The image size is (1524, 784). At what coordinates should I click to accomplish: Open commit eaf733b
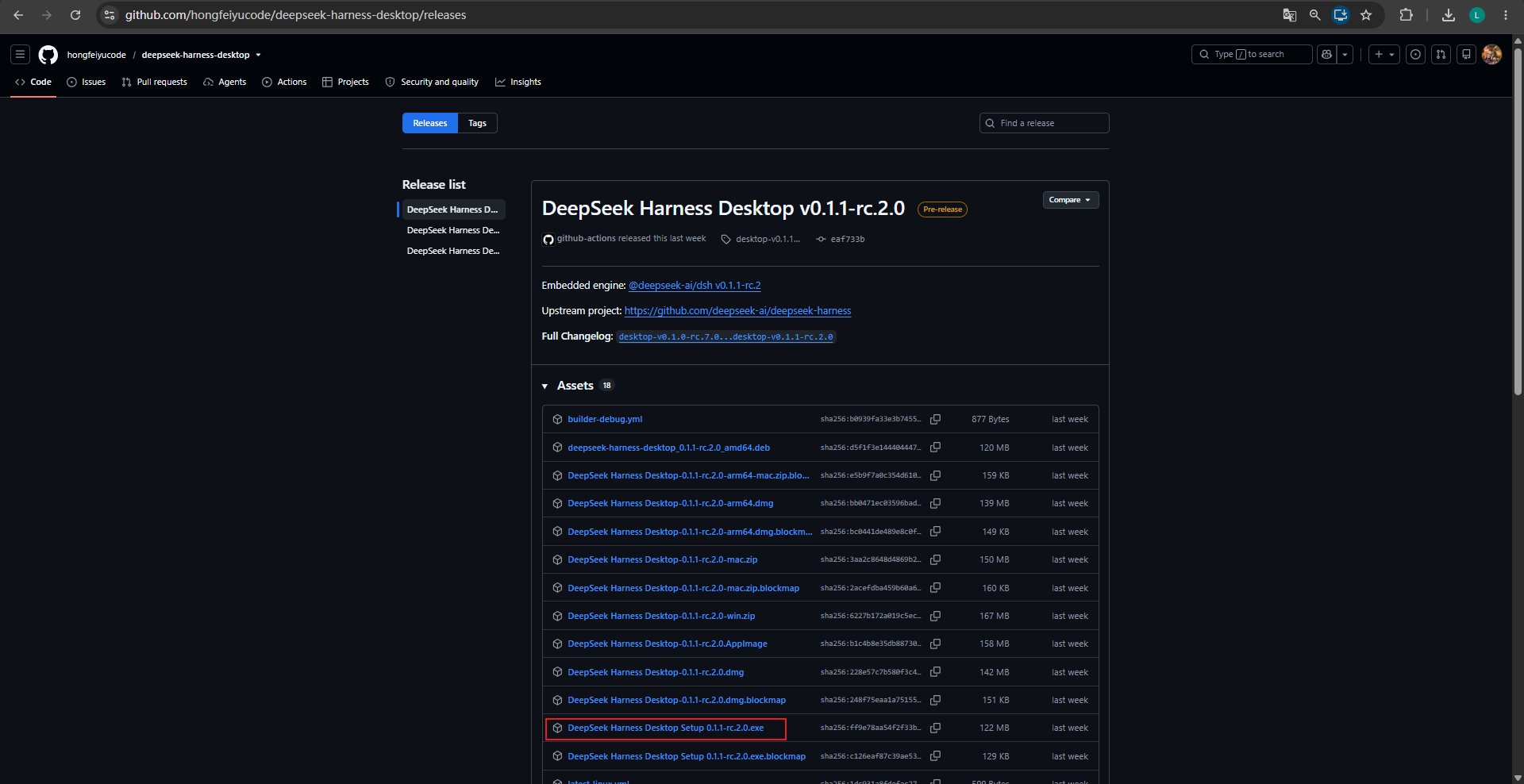[848, 239]
